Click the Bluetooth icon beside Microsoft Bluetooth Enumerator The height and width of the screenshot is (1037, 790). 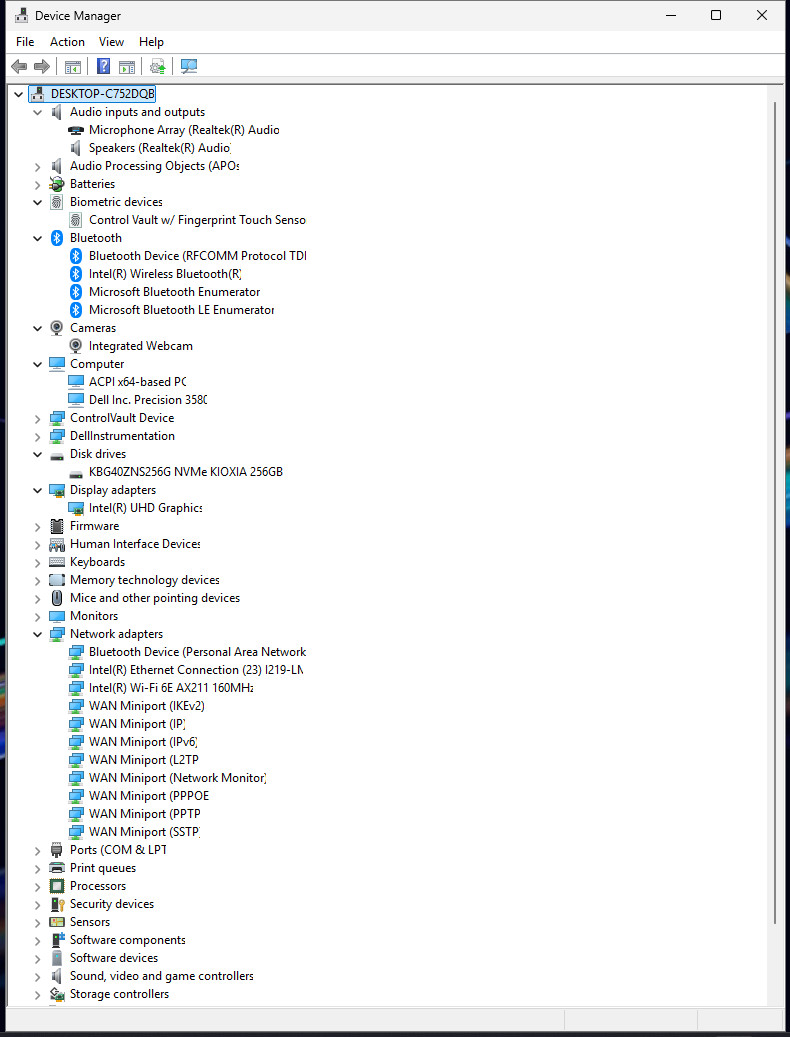(76, 292)
